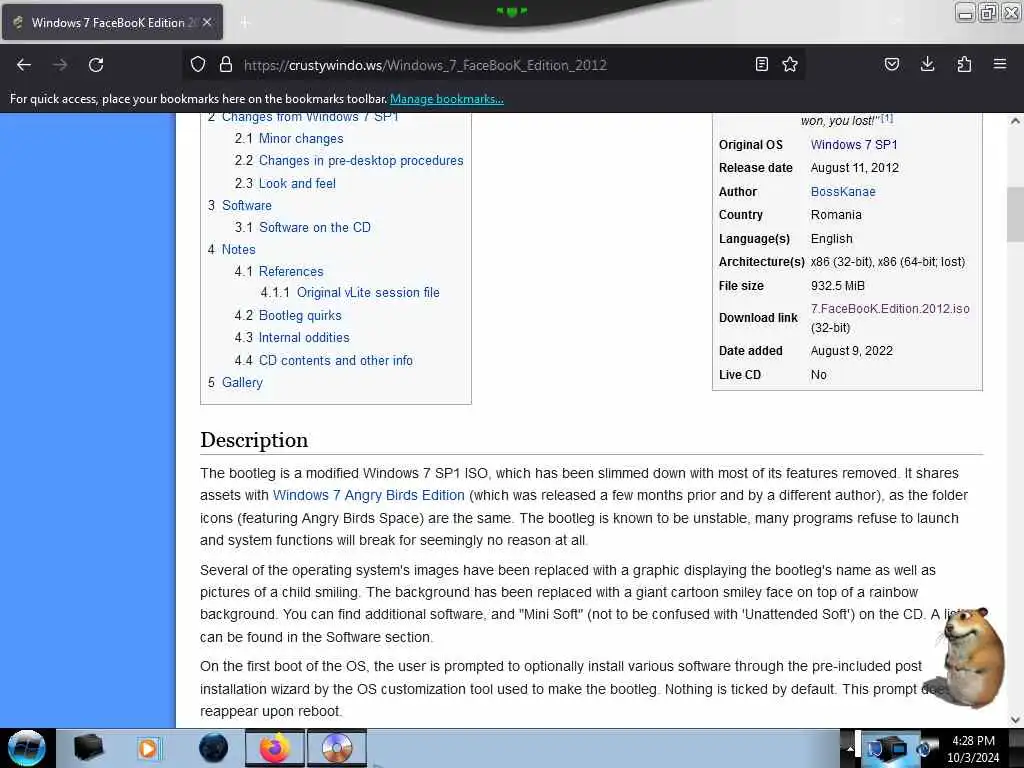The image size is (1024, 768).
Task: Select the Windows 7 FaceBooK Edition tab
Action: [x=112, y=22]
